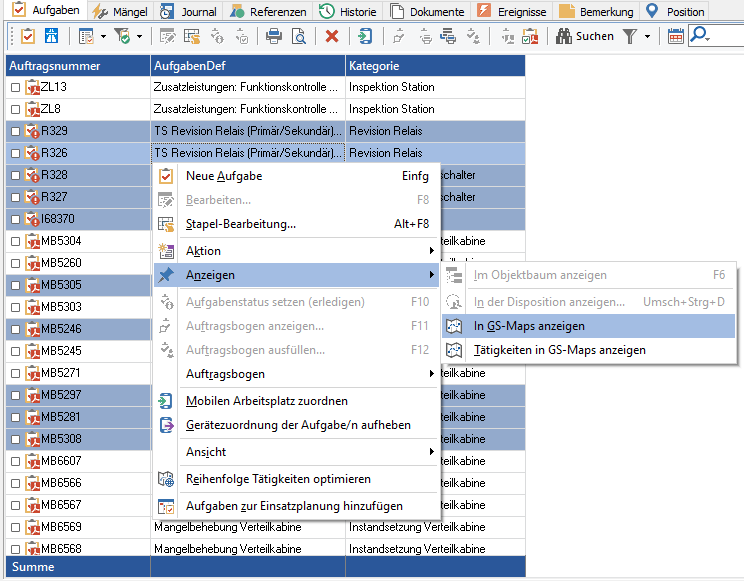Expand the Anzeigen submenu entry
This screenshot has height=585, width=744.
point(297,275)
